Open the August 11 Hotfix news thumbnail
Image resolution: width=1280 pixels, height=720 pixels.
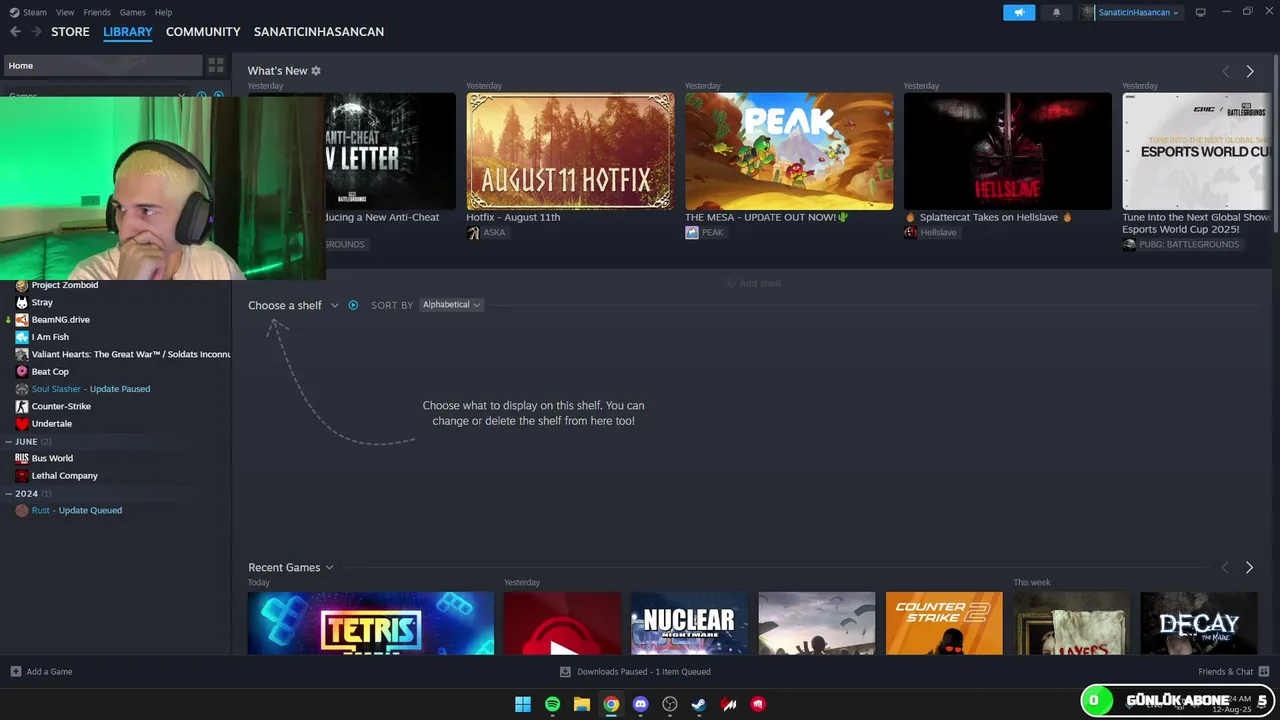point(570,151)
